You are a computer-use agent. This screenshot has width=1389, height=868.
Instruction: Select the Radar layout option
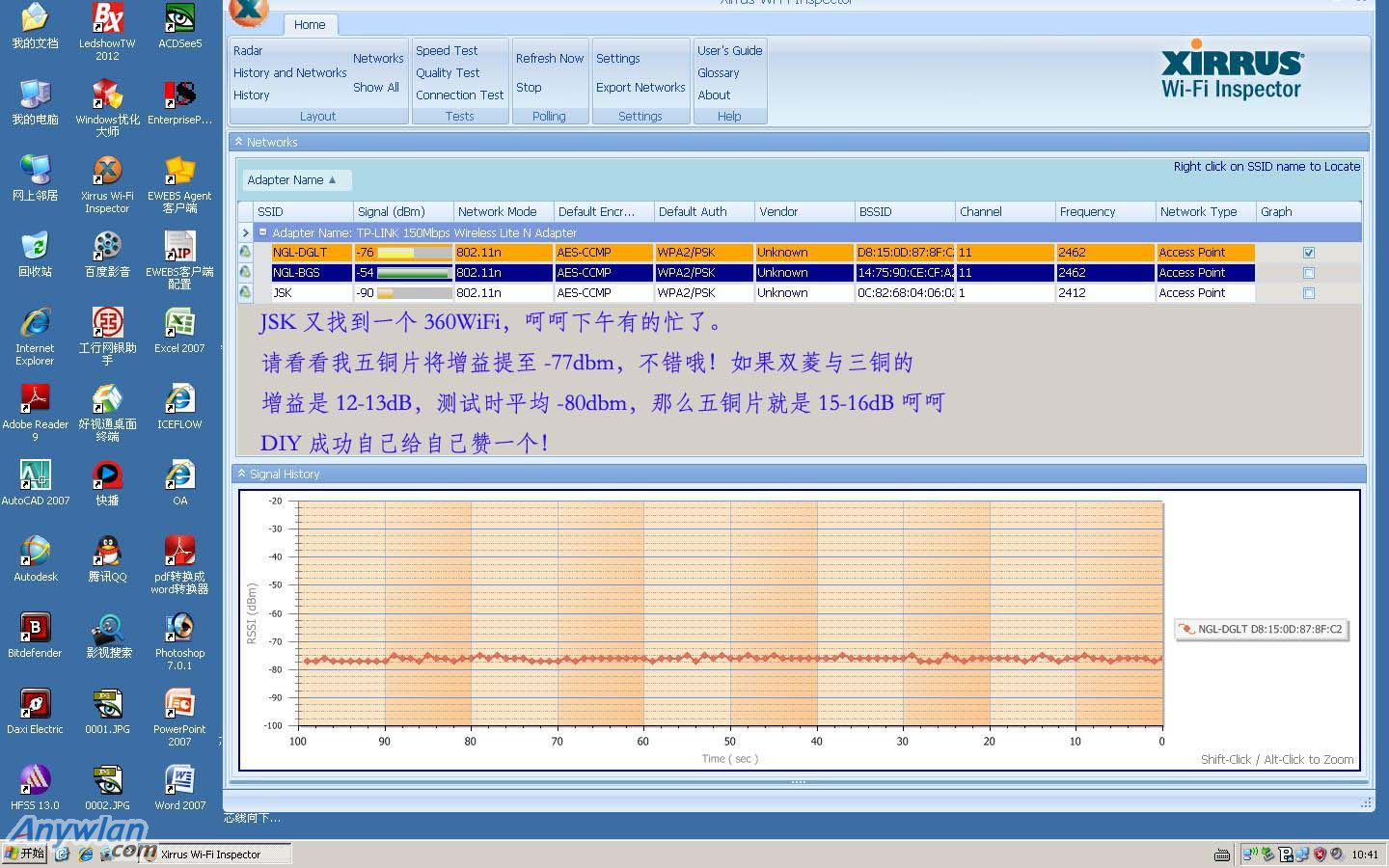pyautogui.click(x=248, y=50)
